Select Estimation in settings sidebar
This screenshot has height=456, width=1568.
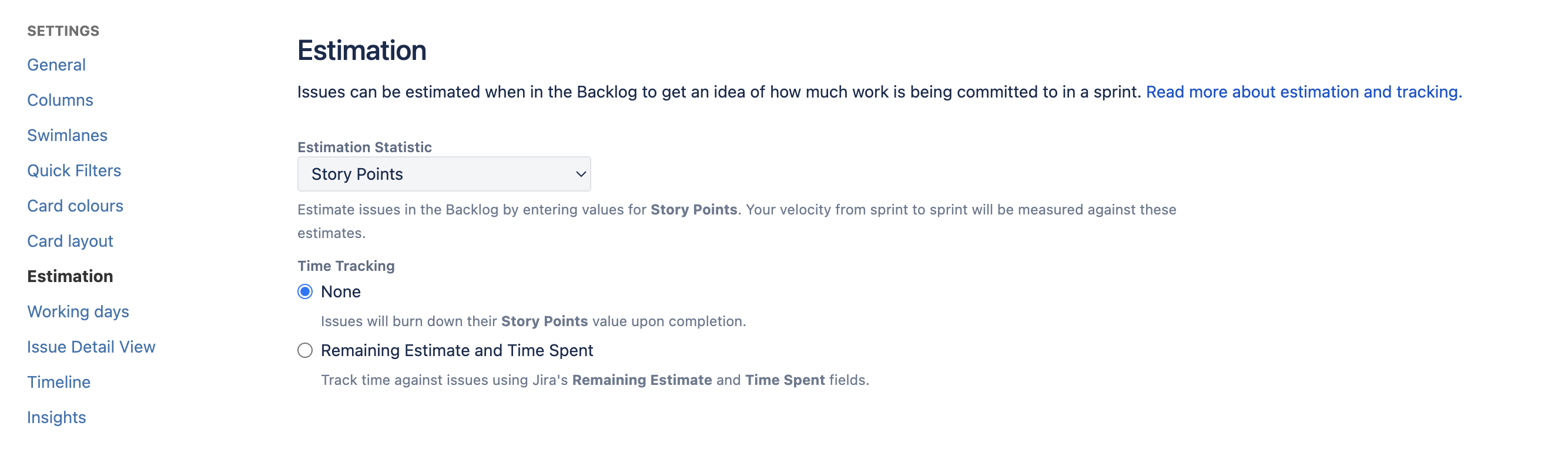[70, 276]
